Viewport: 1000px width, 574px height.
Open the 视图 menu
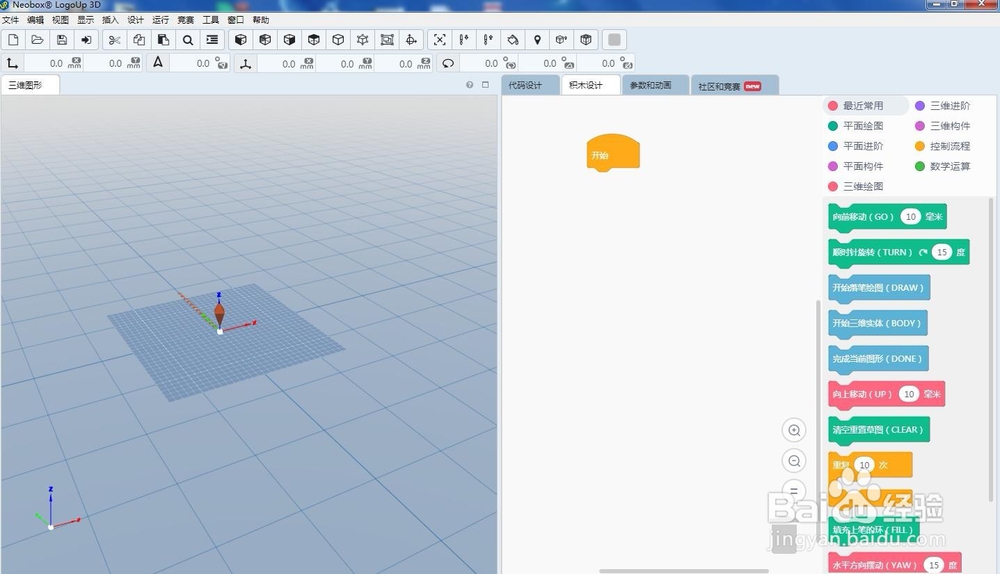click(61, 20)
